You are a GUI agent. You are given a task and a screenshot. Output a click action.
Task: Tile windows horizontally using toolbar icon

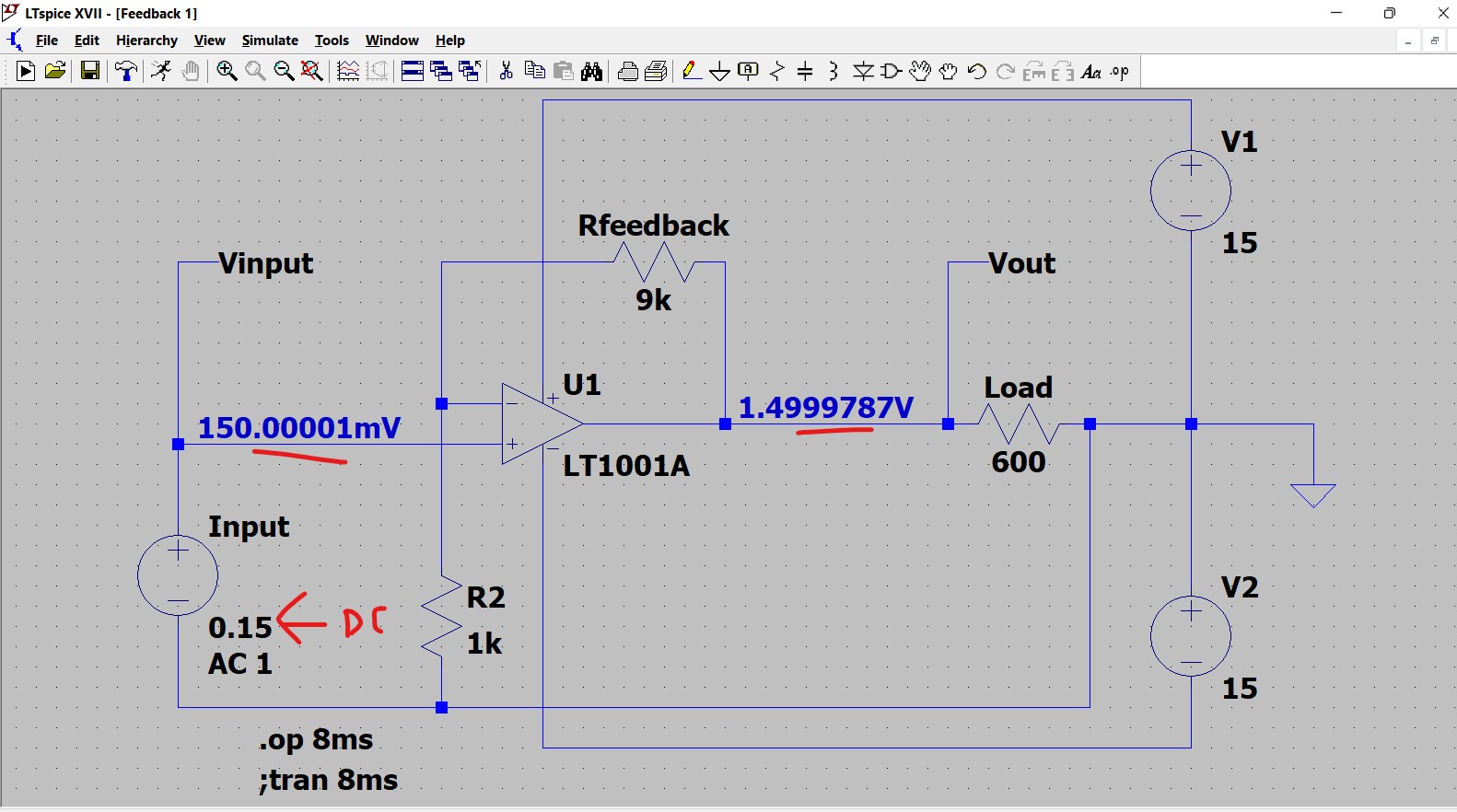[x=413, y=71]
